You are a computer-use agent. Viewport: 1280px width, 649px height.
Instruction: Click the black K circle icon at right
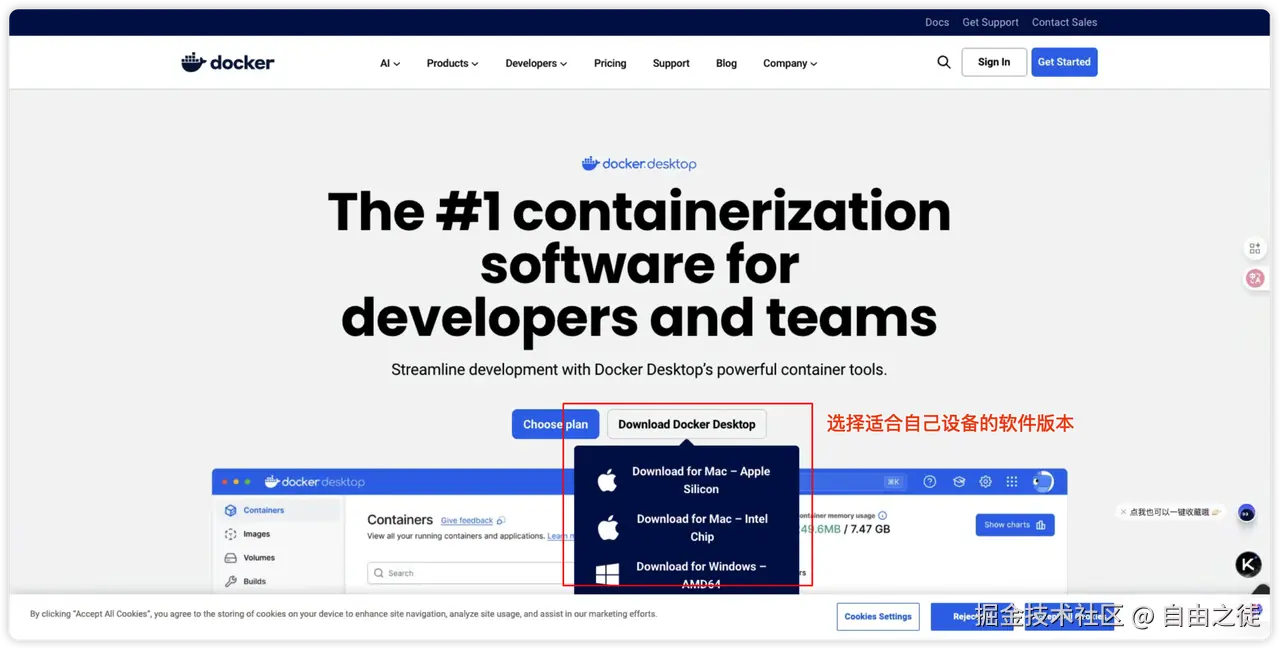click(1248, 564)
